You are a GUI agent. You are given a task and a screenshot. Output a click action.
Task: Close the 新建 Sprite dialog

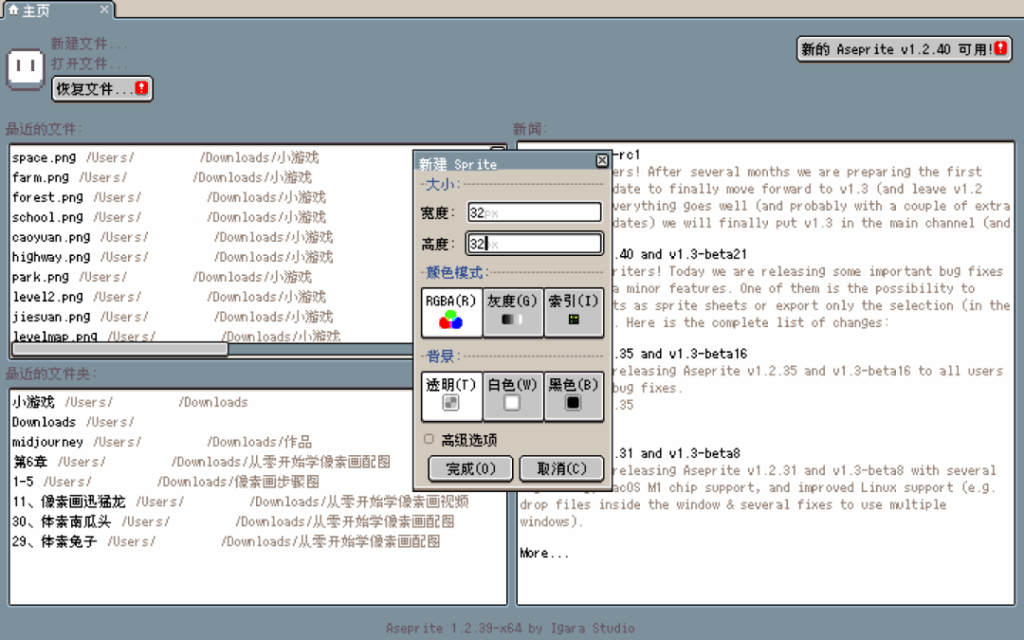click(601, 161)
